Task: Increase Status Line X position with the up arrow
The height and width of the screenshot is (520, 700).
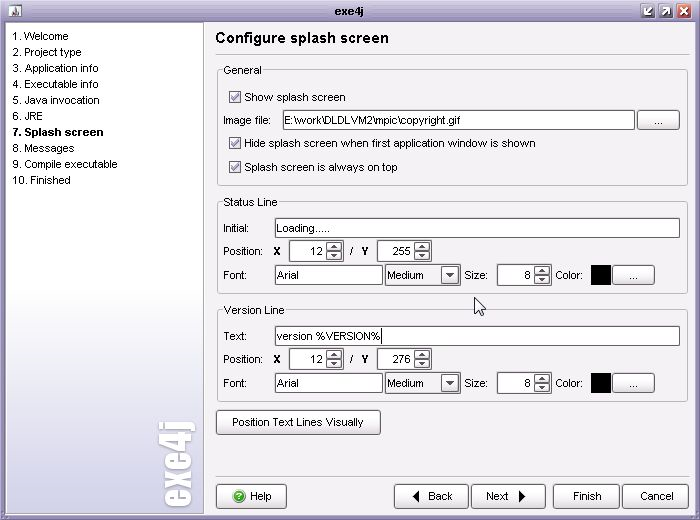Action: click(x=333, y=246)
